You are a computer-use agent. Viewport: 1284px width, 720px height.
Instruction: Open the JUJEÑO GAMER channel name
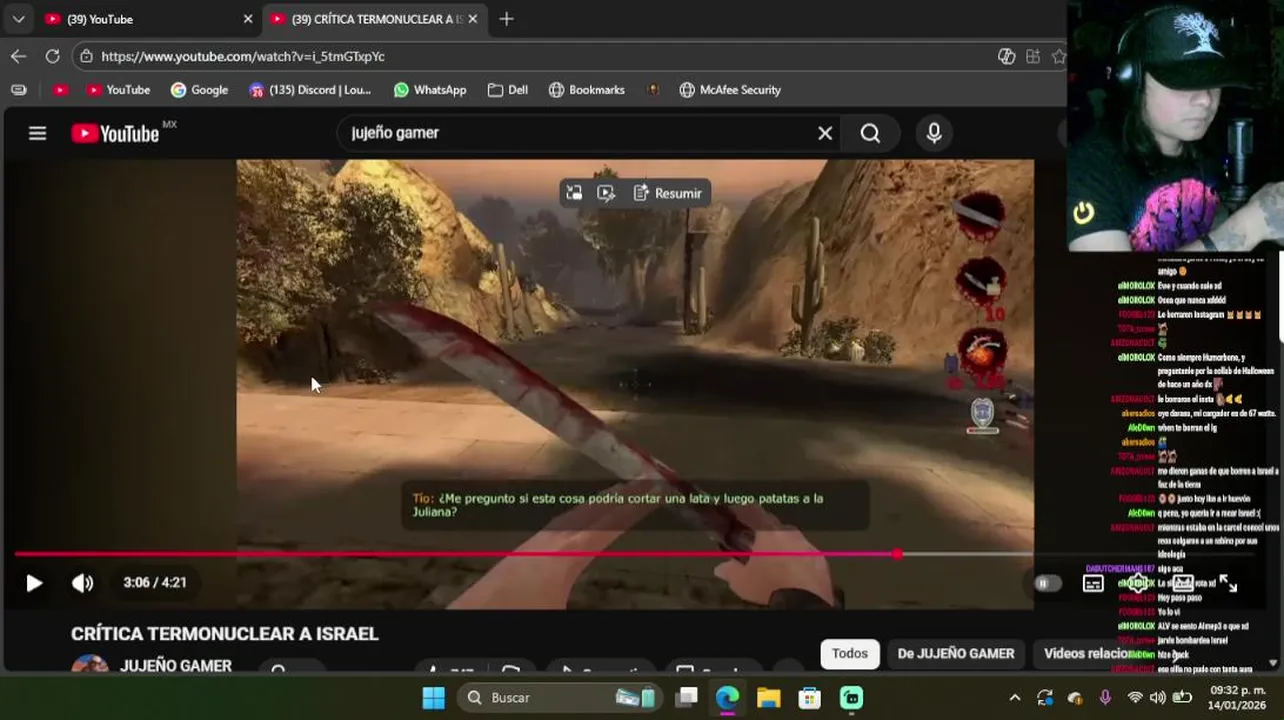pos(176,665)
